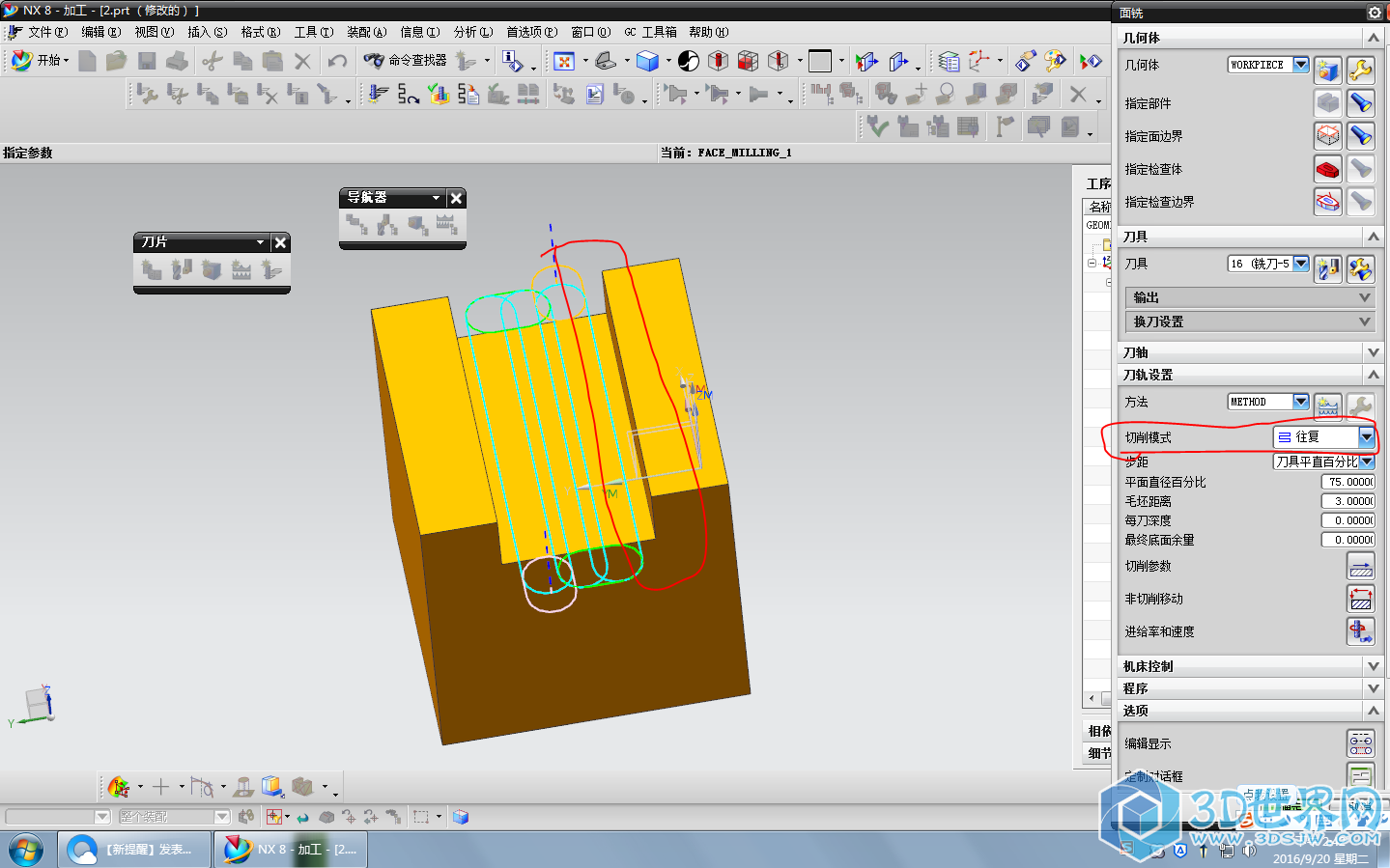Open the 首选项(P) menu
1390x868 pixels.
[532, 32]
